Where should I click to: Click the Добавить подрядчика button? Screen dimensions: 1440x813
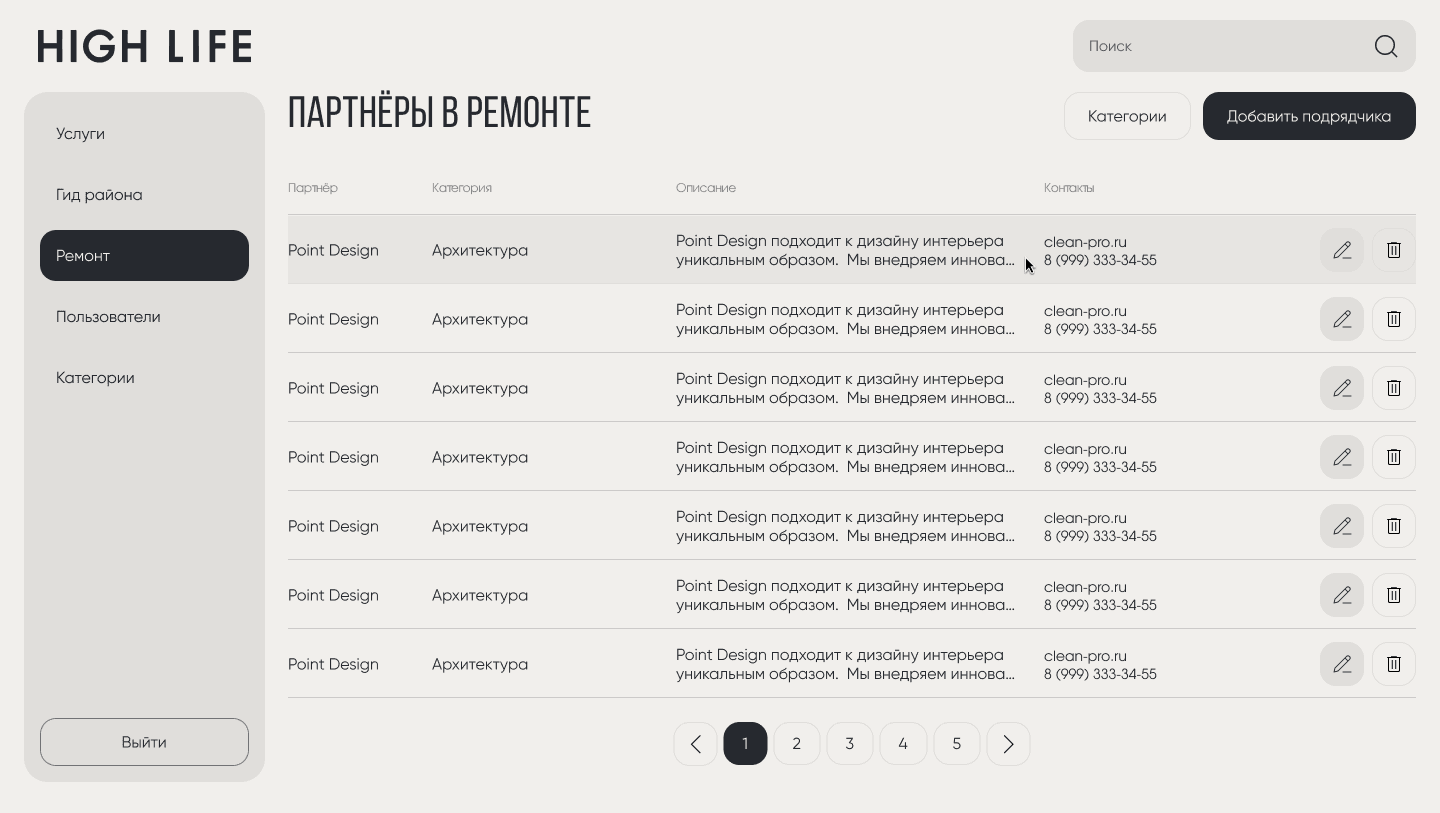[1308, 116]
